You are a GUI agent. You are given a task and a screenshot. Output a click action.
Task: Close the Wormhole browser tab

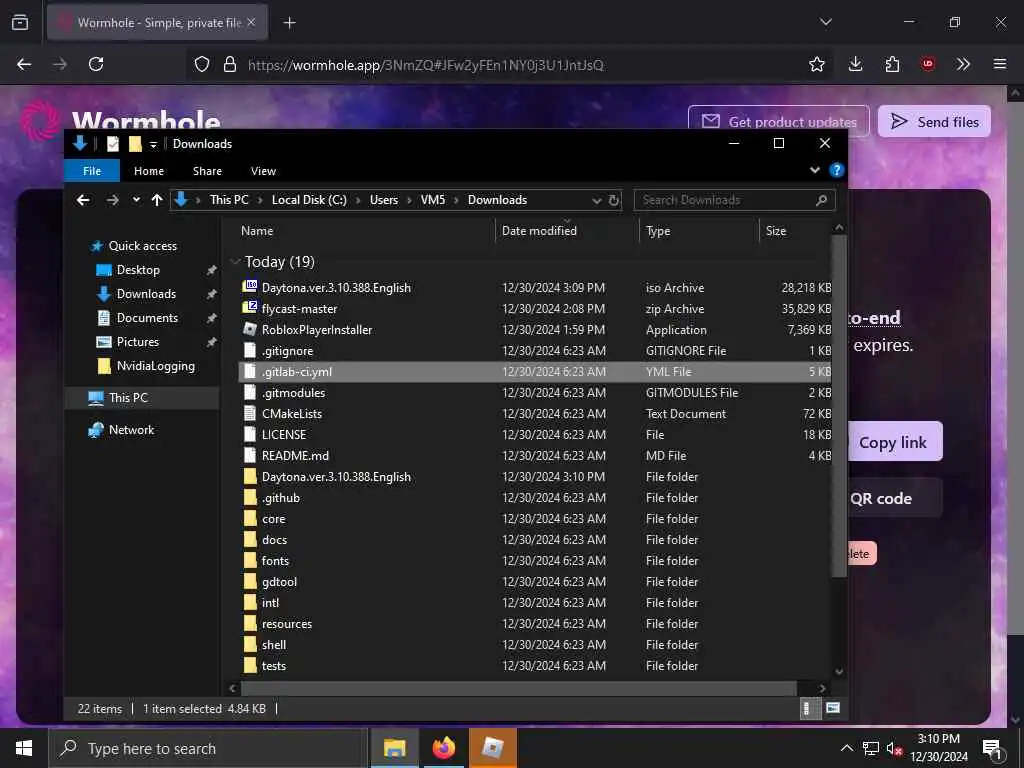(x=251, y=23)
